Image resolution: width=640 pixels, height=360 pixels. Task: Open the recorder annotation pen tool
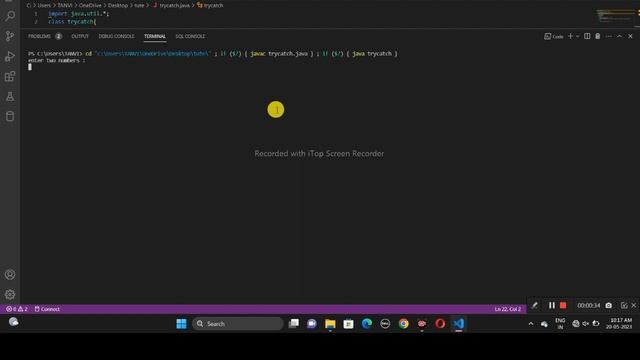534,305
